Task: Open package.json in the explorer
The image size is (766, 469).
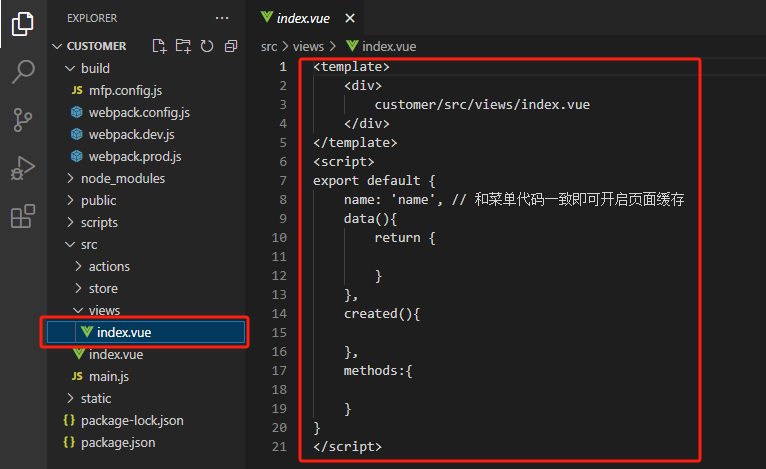Action: (117, 442)
